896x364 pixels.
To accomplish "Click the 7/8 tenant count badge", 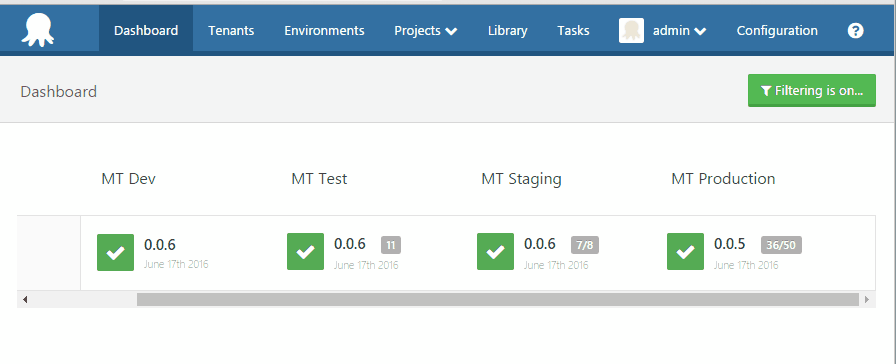I will point(585,245).
